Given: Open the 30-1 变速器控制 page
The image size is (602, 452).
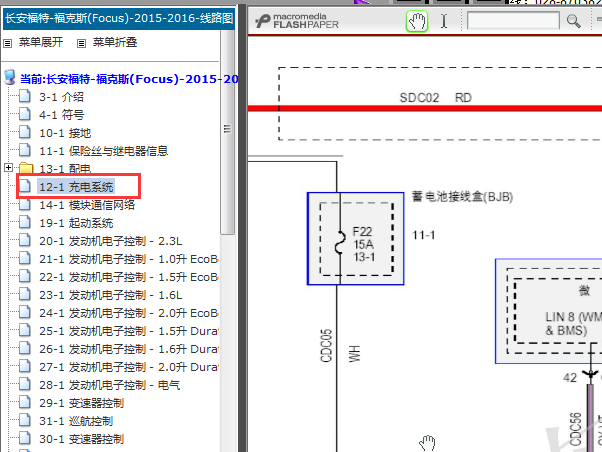Looking at the screenshot, I should [x=81, y=439].
